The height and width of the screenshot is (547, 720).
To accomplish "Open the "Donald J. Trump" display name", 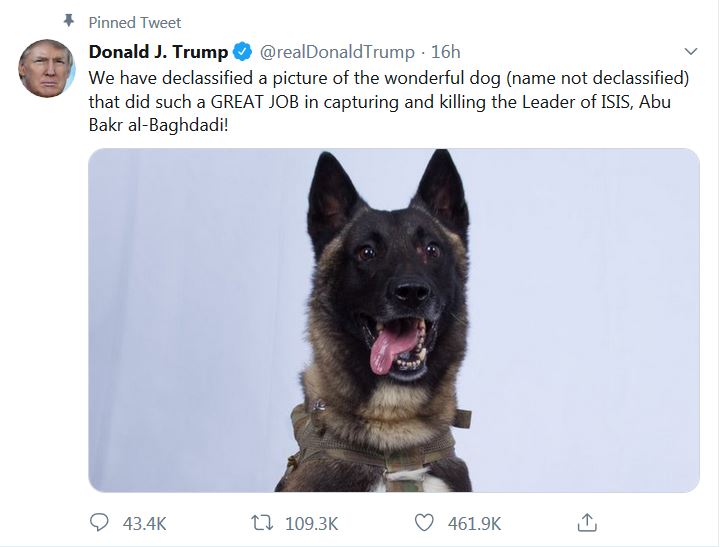I will point(158,51).
